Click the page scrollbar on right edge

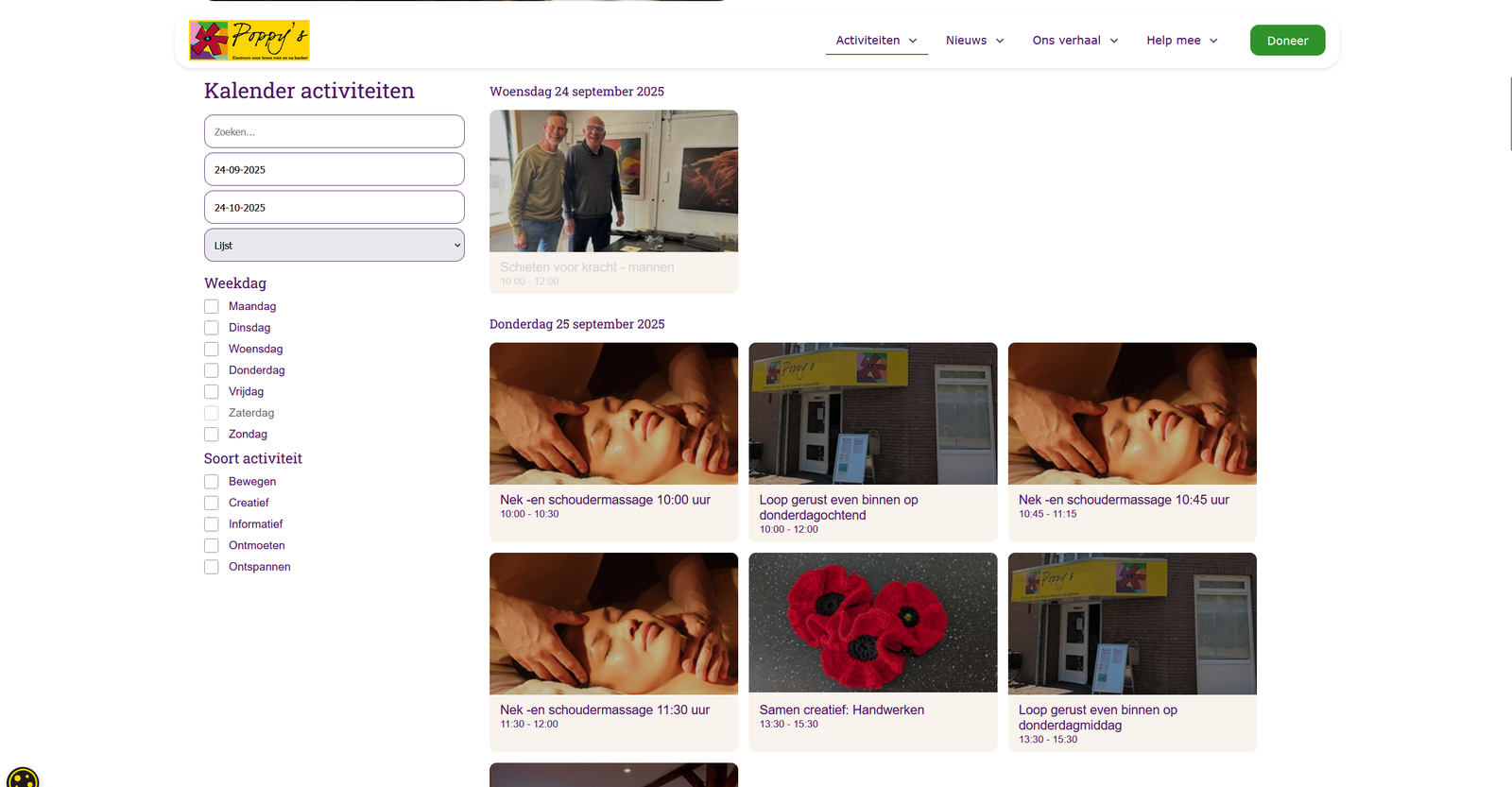(1509, 113)
